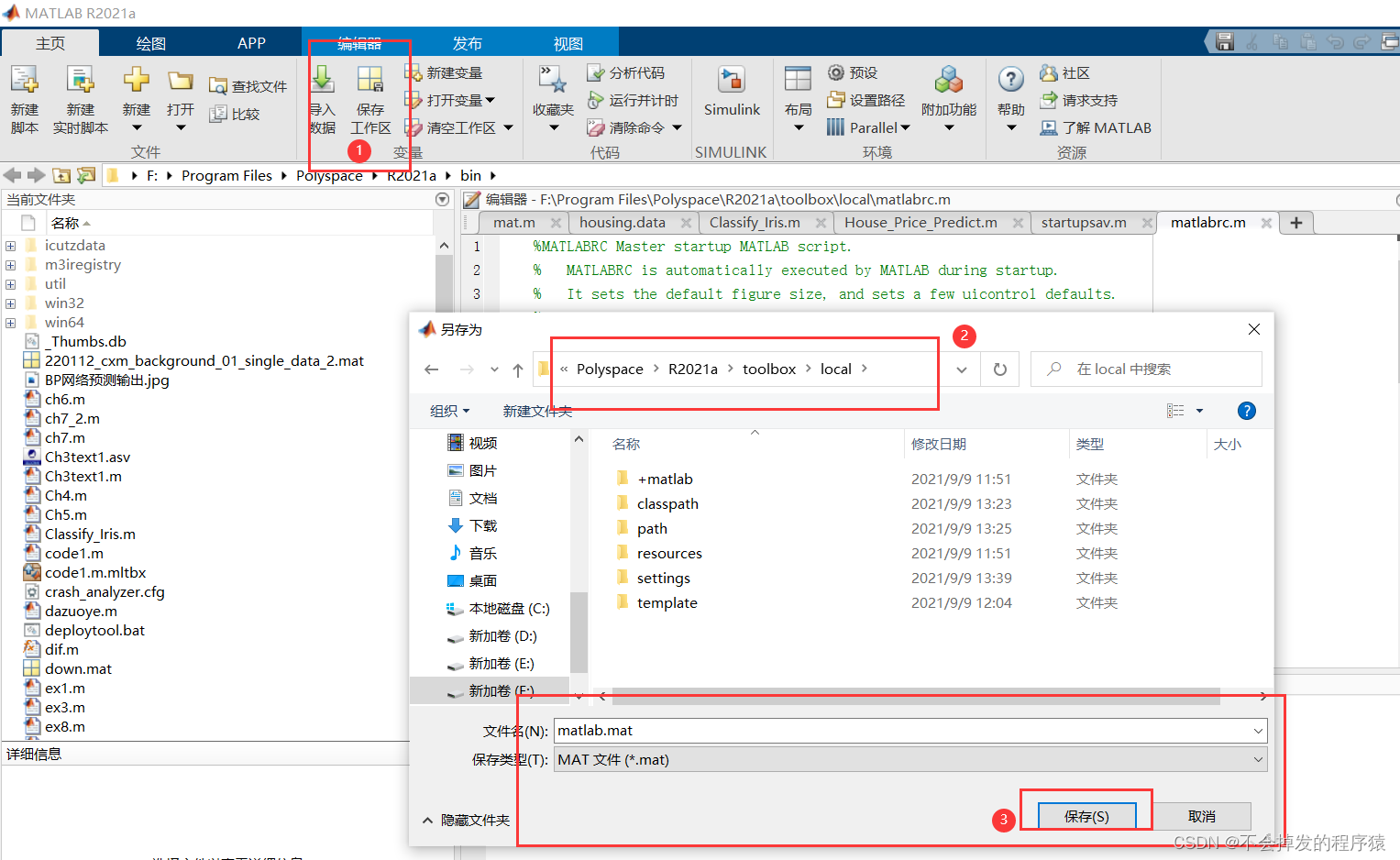Click the Find Files icon
The image size is (1400, 860).
click(248, 85)
